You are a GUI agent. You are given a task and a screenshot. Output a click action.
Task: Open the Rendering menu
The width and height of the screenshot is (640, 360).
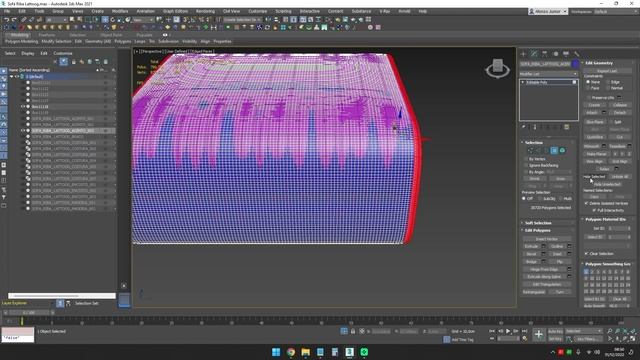point(205,11)
